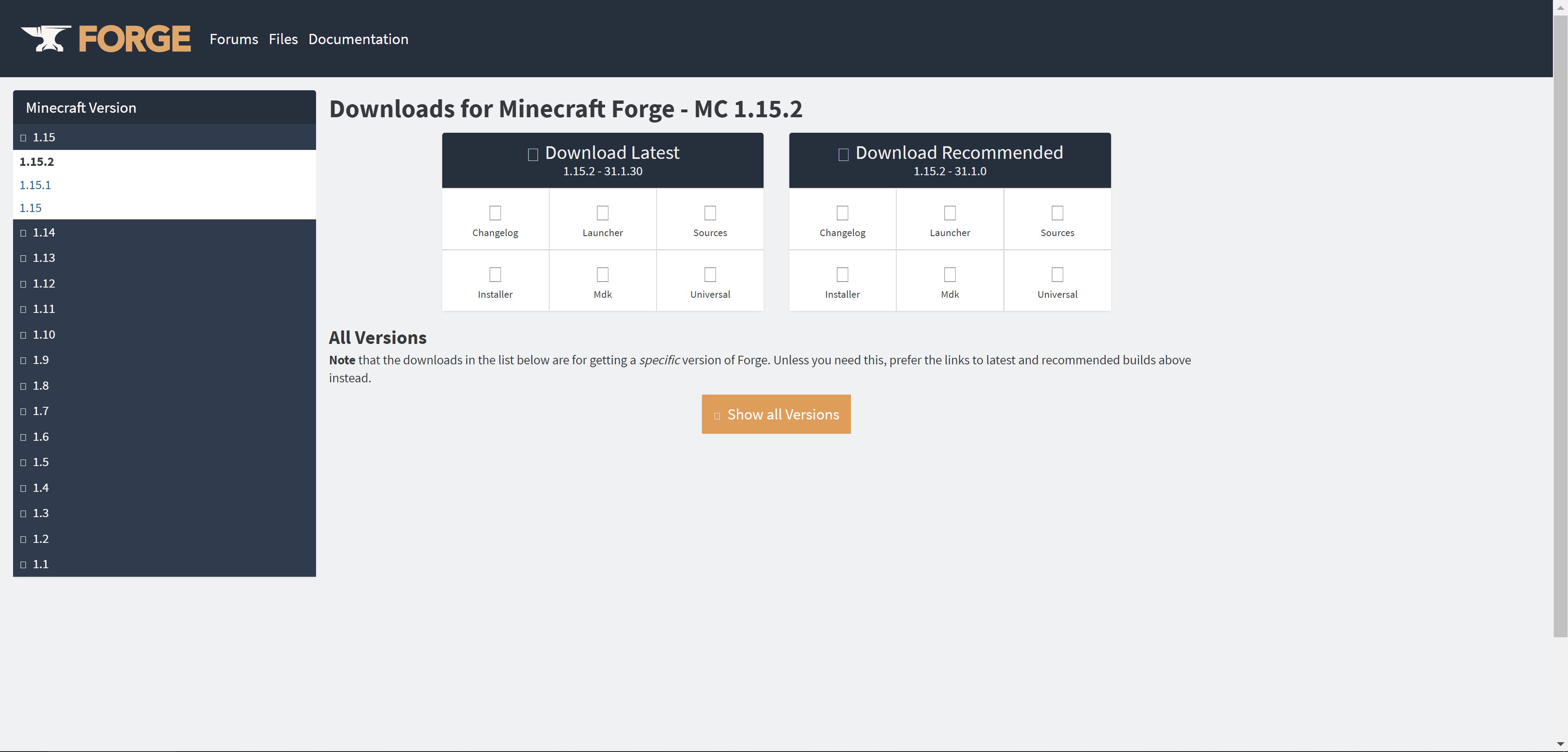
Task: Click the Forge anvil logo
Action: click(46, 38)
